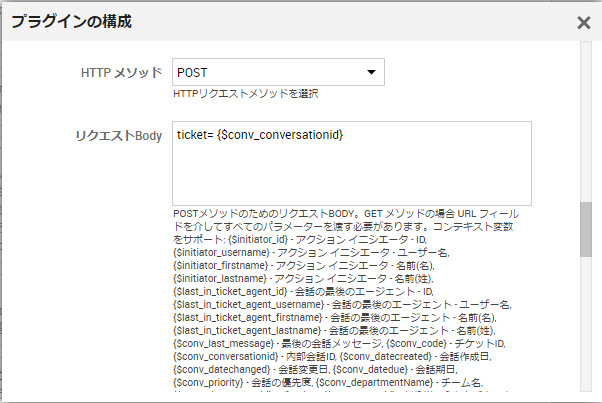Close the プラグインの構成 dialog
The image size is (602, 403).
(x=584, y=23)
